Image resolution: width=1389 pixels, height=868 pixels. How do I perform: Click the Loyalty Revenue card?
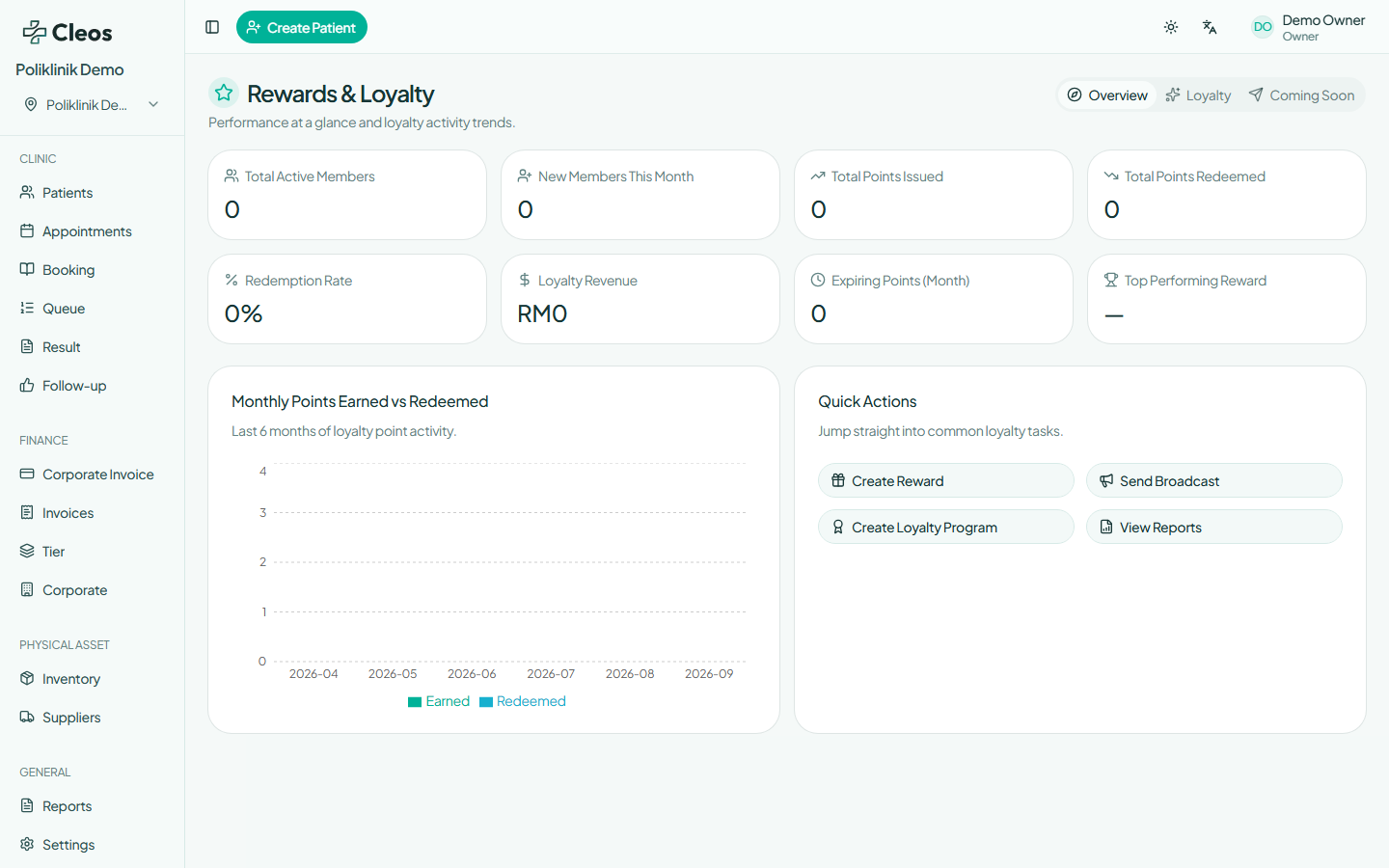640,299
